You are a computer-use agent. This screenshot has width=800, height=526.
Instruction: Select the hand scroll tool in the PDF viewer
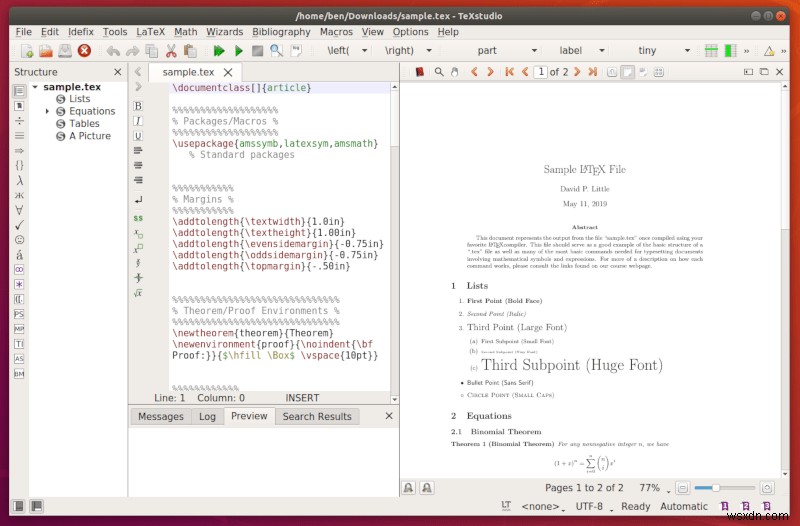pyautogui.click(x=455, y=72)
